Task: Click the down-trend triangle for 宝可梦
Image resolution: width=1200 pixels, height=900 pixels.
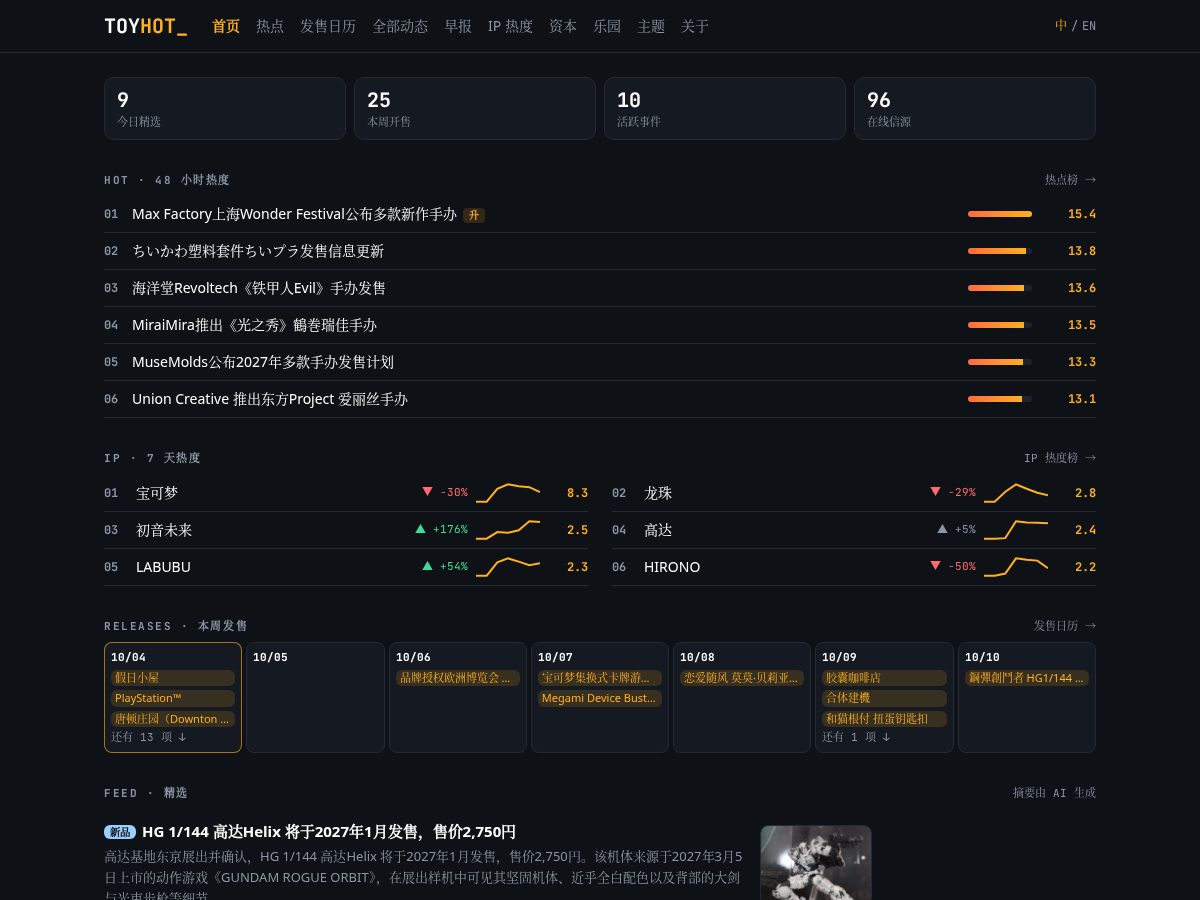Action: coord(428,492)
